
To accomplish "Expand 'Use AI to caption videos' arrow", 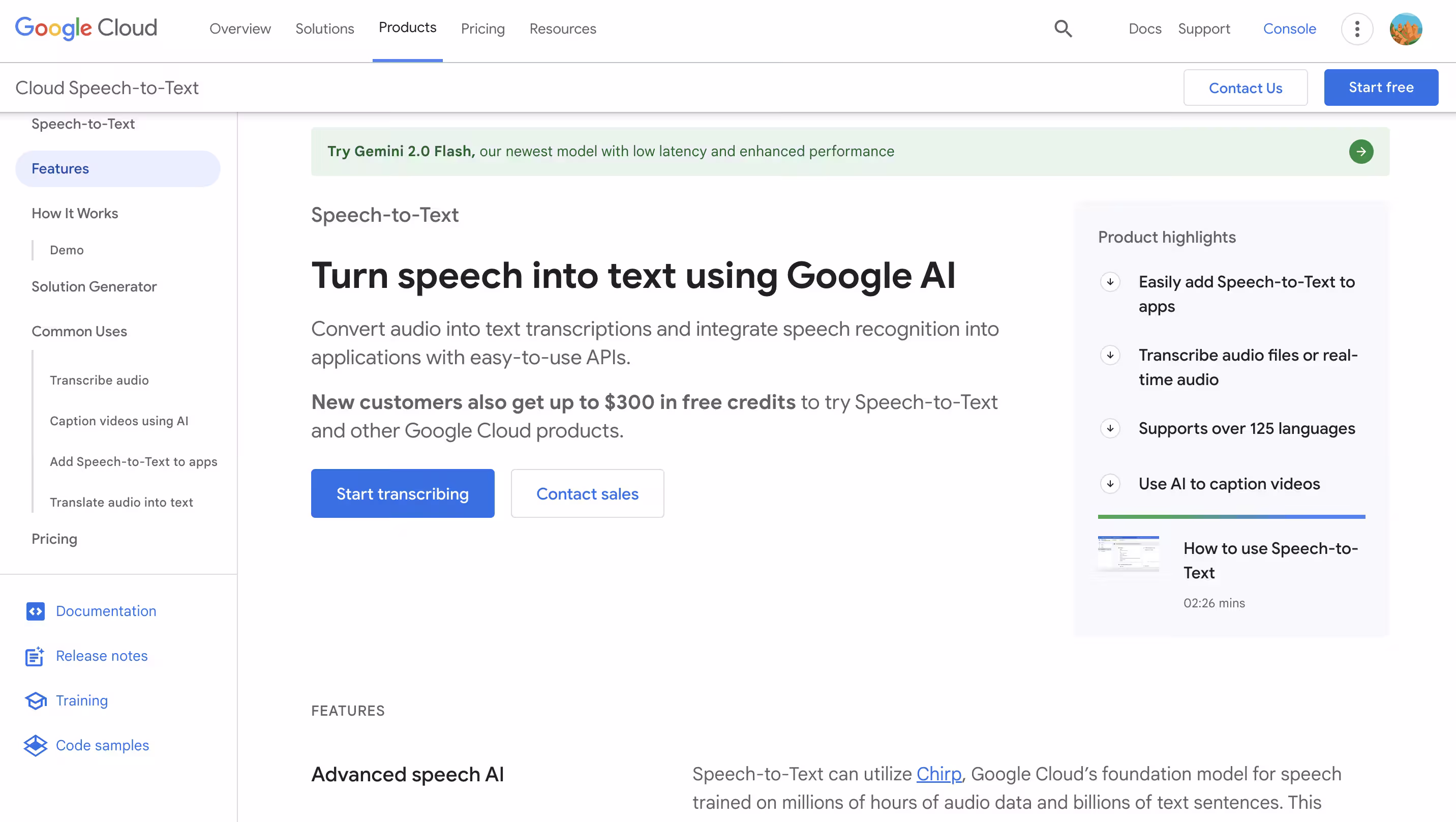I will (1110, 484).
